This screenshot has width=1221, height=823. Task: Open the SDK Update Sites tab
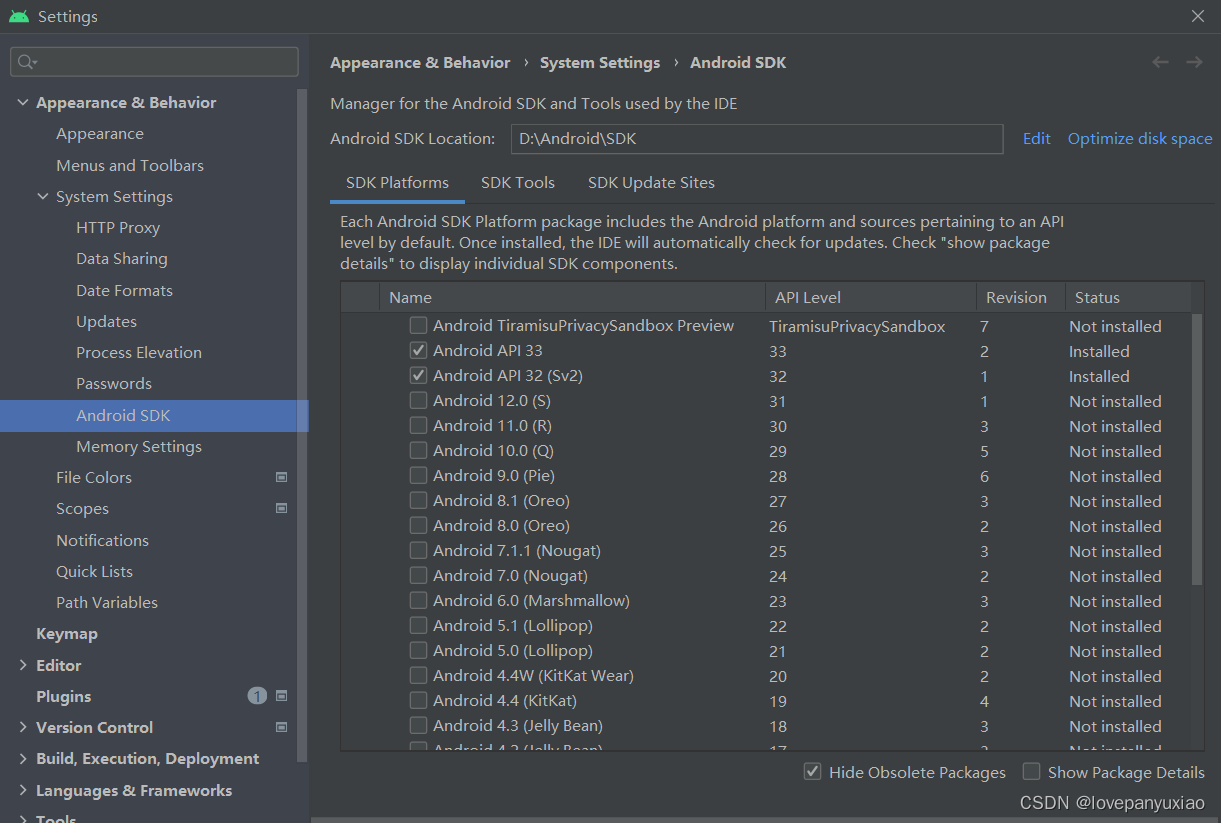(x=651, y=183)
